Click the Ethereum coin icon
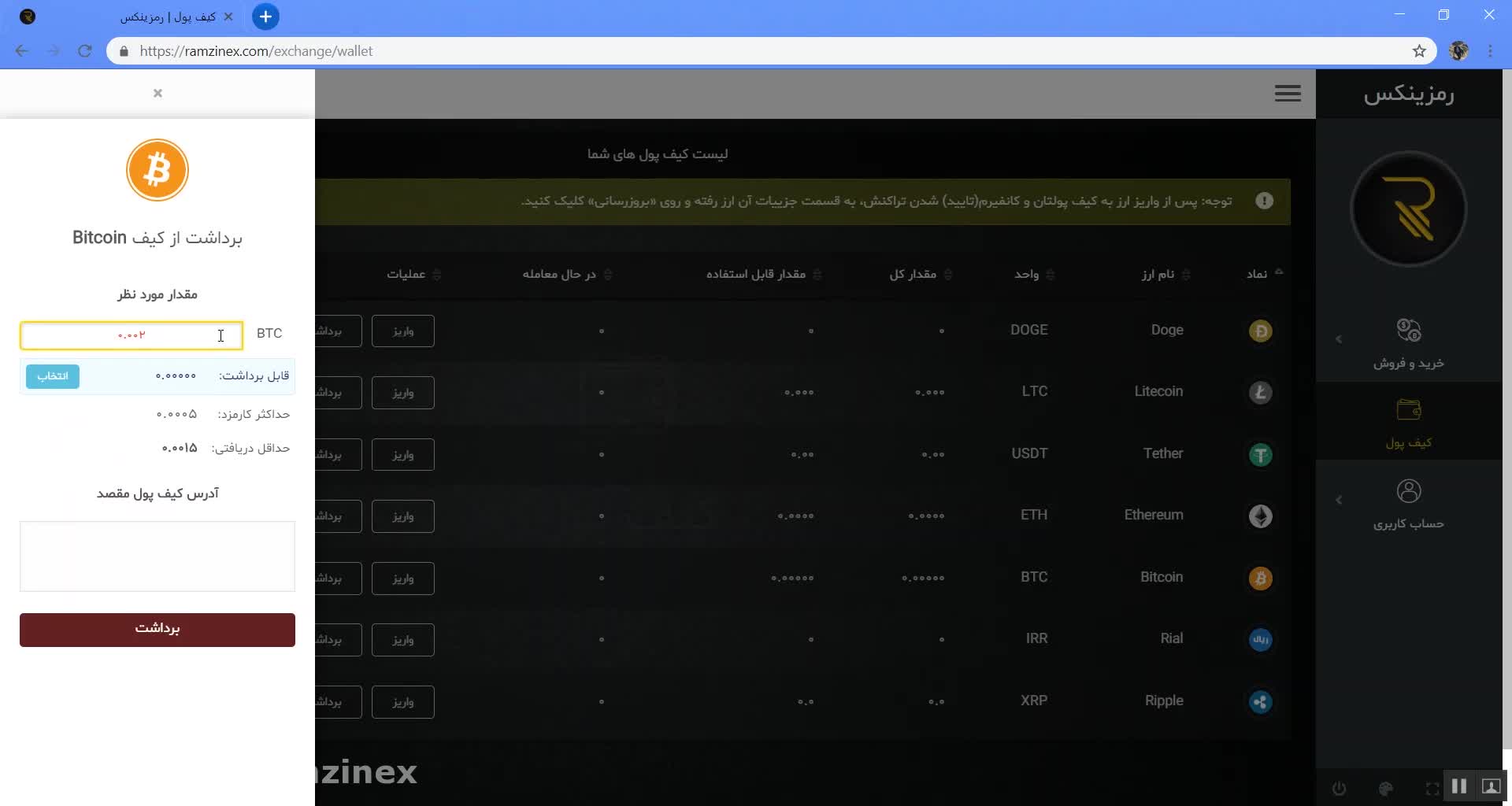The width and height of the screenshot is (1512, 806). [x=1260, y=516]
